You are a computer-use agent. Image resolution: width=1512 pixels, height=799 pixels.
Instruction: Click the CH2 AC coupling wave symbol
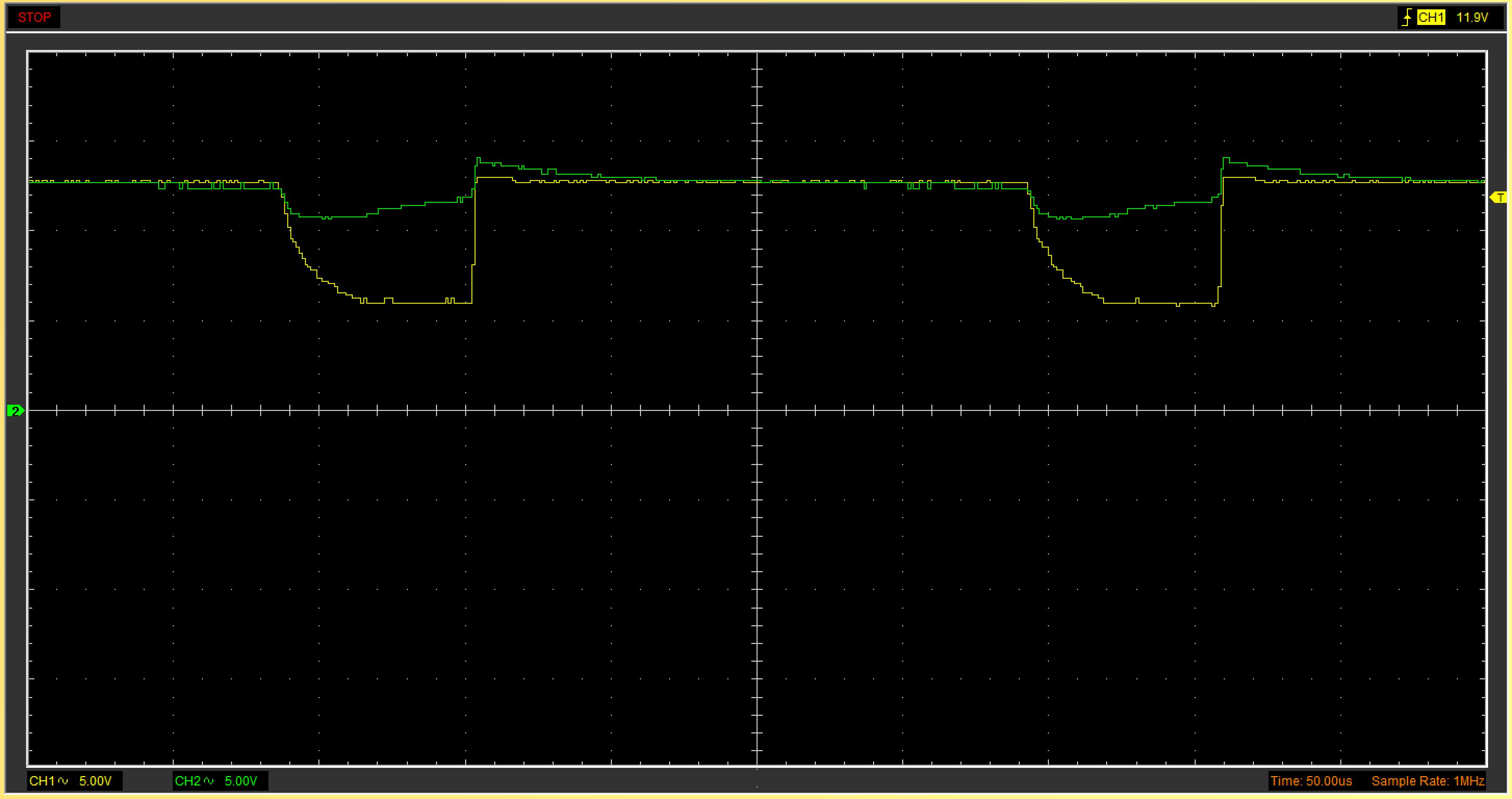pyautogui.click(x=209, y=781)
